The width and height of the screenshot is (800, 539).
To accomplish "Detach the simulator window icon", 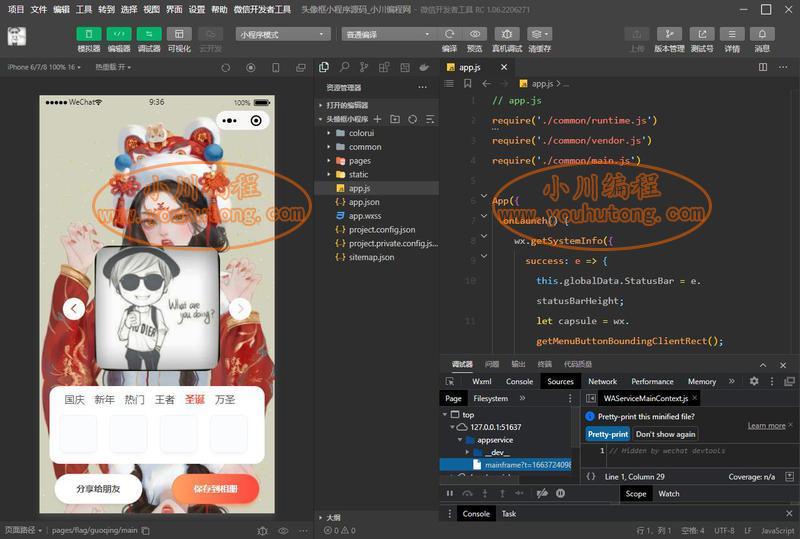I will pyautogui.click(x=301, y=67).
